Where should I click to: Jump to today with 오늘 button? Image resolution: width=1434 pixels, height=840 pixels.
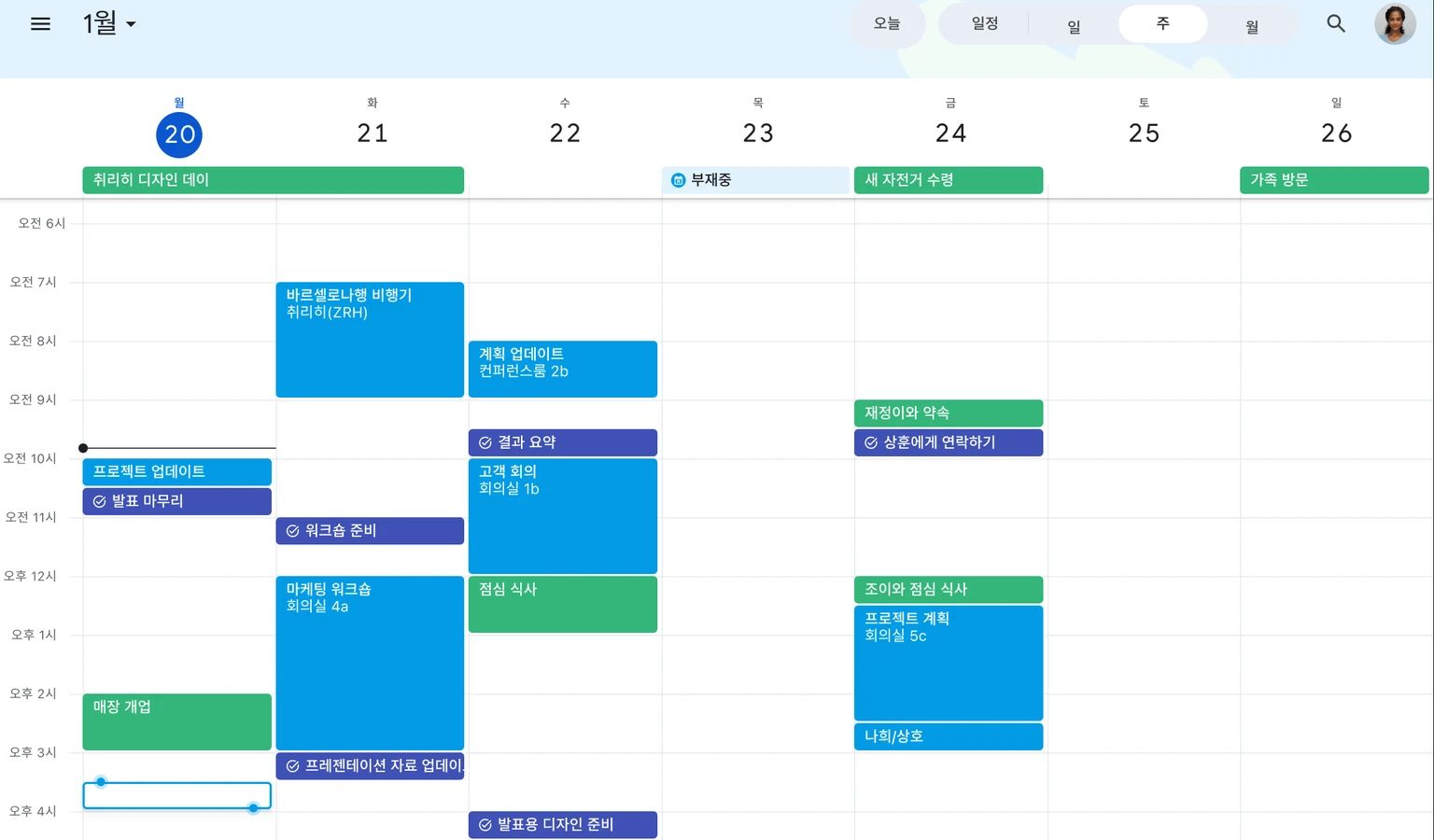coord(887,24)
